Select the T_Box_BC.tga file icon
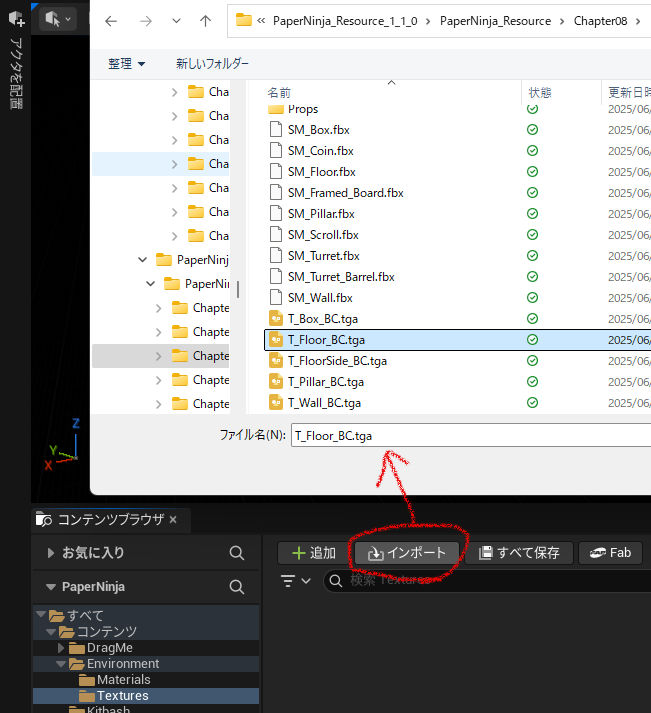 coord(276,319)
